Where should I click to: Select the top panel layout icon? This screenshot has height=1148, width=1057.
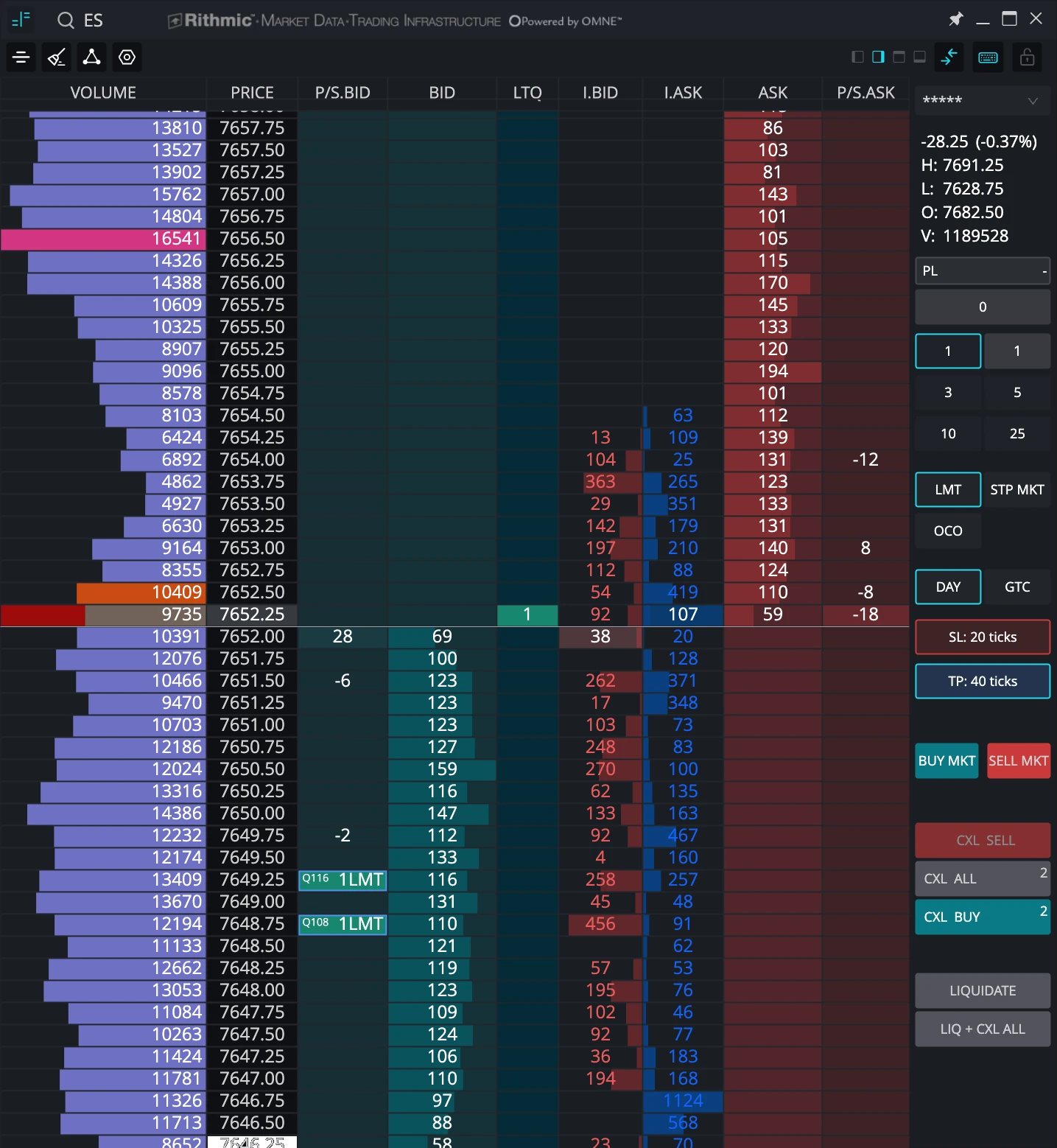[899, 57]
